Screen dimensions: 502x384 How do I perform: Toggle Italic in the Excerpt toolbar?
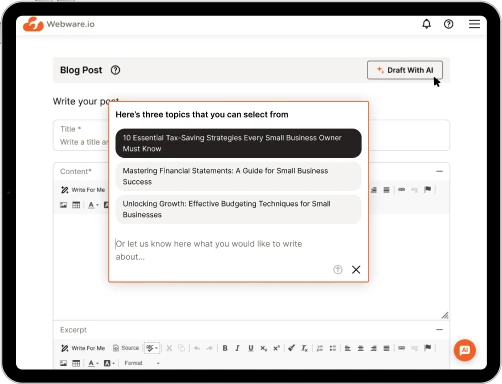tap(237, 348)
